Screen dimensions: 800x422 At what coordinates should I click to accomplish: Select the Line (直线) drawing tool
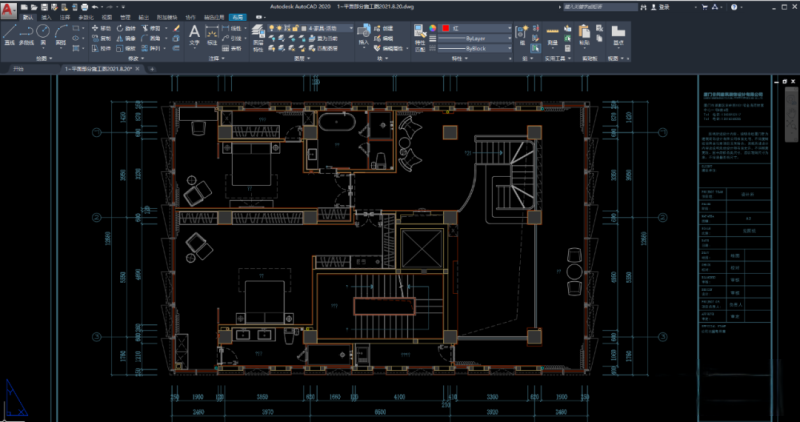pyautogui.click(x=9, y=33)
